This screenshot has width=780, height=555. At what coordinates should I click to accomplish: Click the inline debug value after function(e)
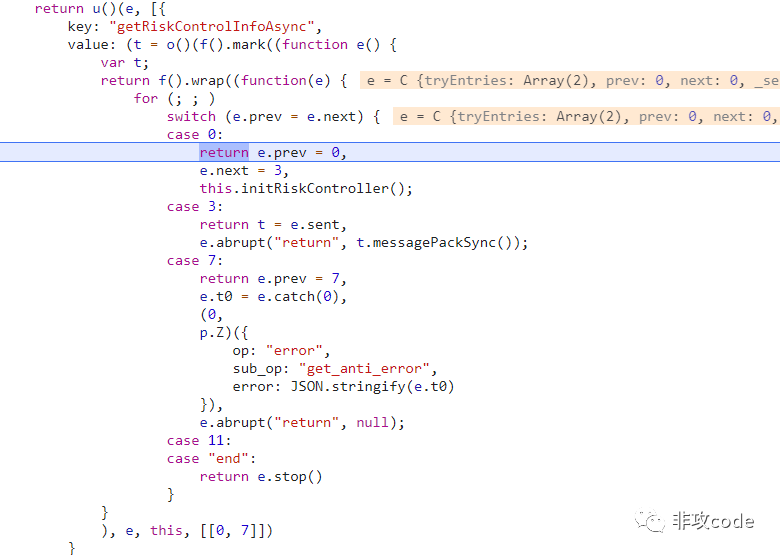[570, 81]
